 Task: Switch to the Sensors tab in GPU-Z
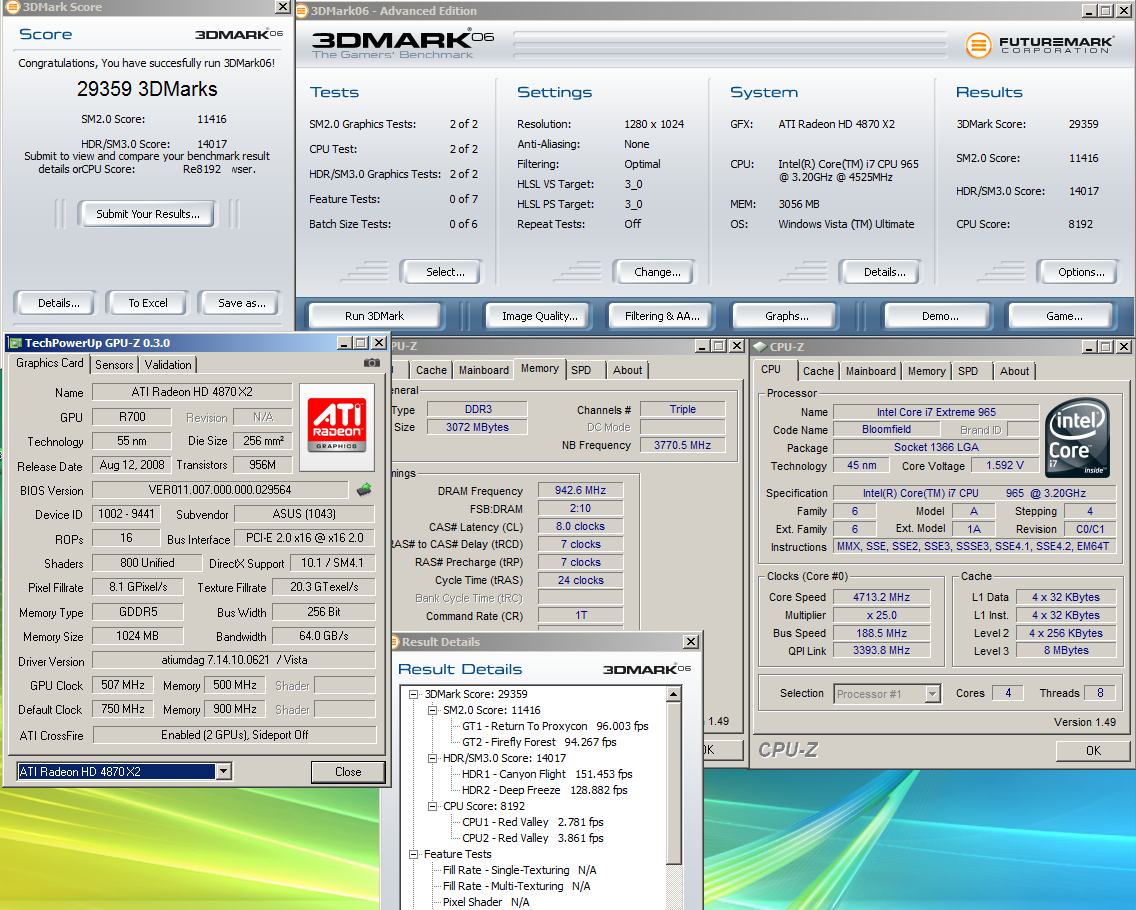click(x=114, y=364)
